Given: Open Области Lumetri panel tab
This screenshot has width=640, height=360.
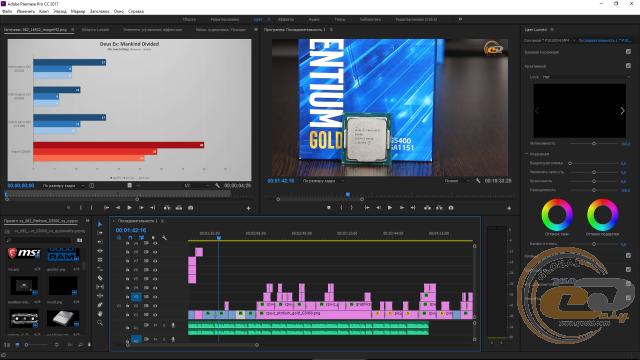Looking at the screenshot, I should pyautogui.click(x=95, y=29).
